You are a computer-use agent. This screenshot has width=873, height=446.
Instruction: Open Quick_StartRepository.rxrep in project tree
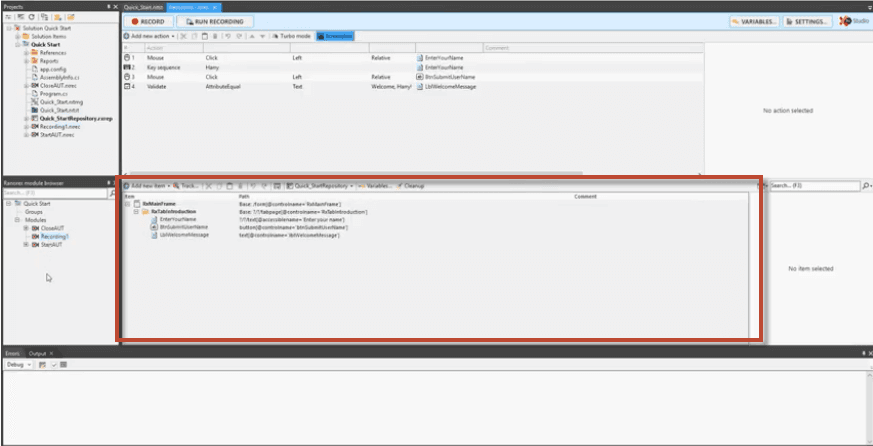[76, 118]
